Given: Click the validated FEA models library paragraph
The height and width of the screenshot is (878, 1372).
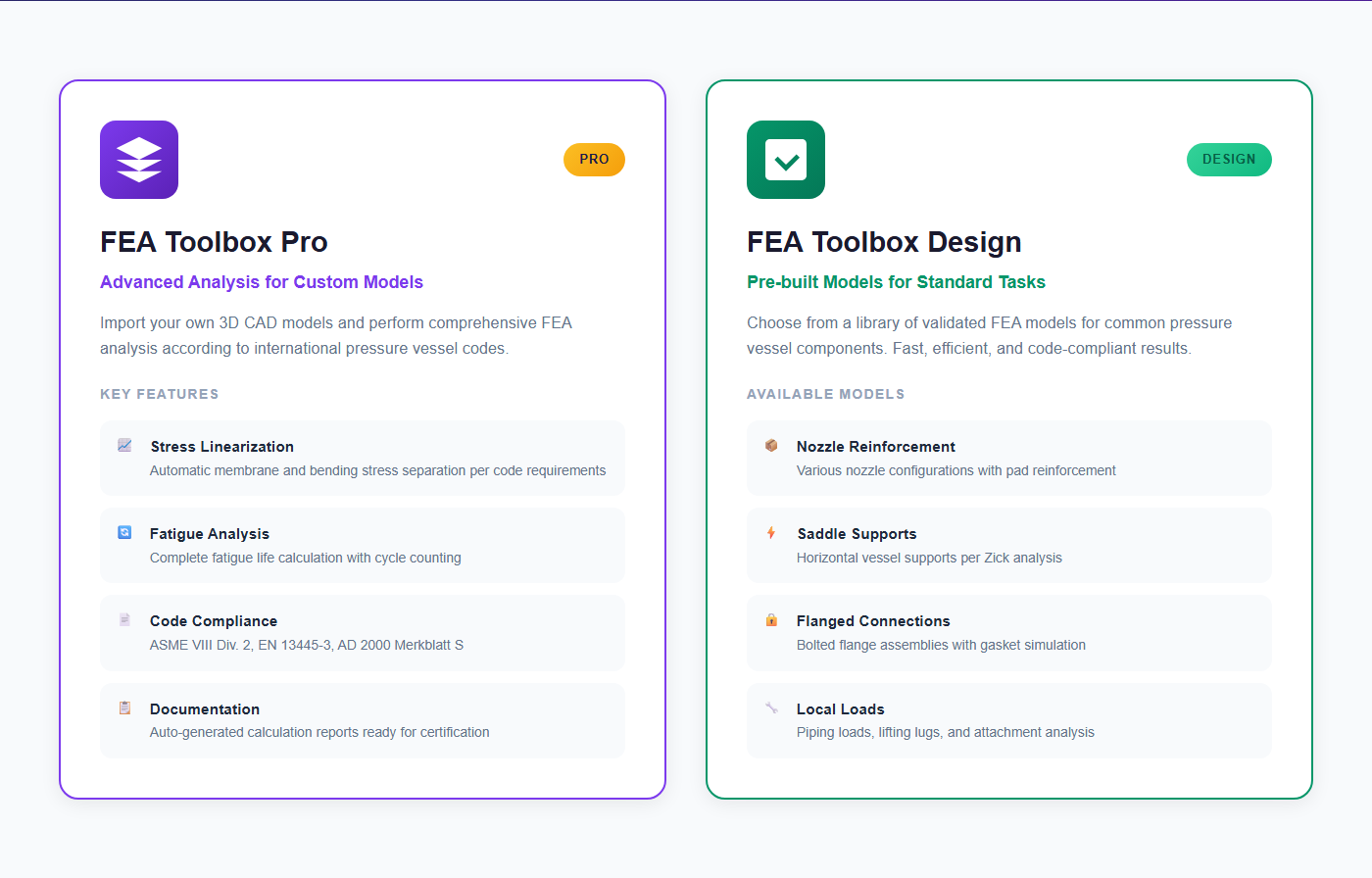Looking at the screenshot, I should point(990,335).
